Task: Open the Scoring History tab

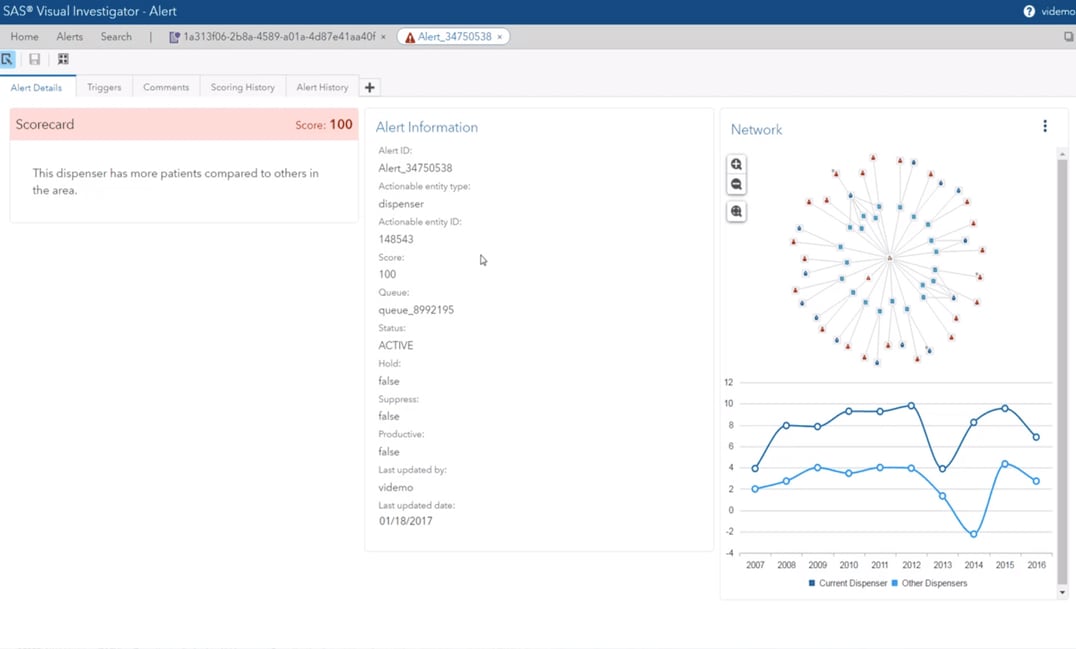Action: pyautogui.click(x=242, y=87)
